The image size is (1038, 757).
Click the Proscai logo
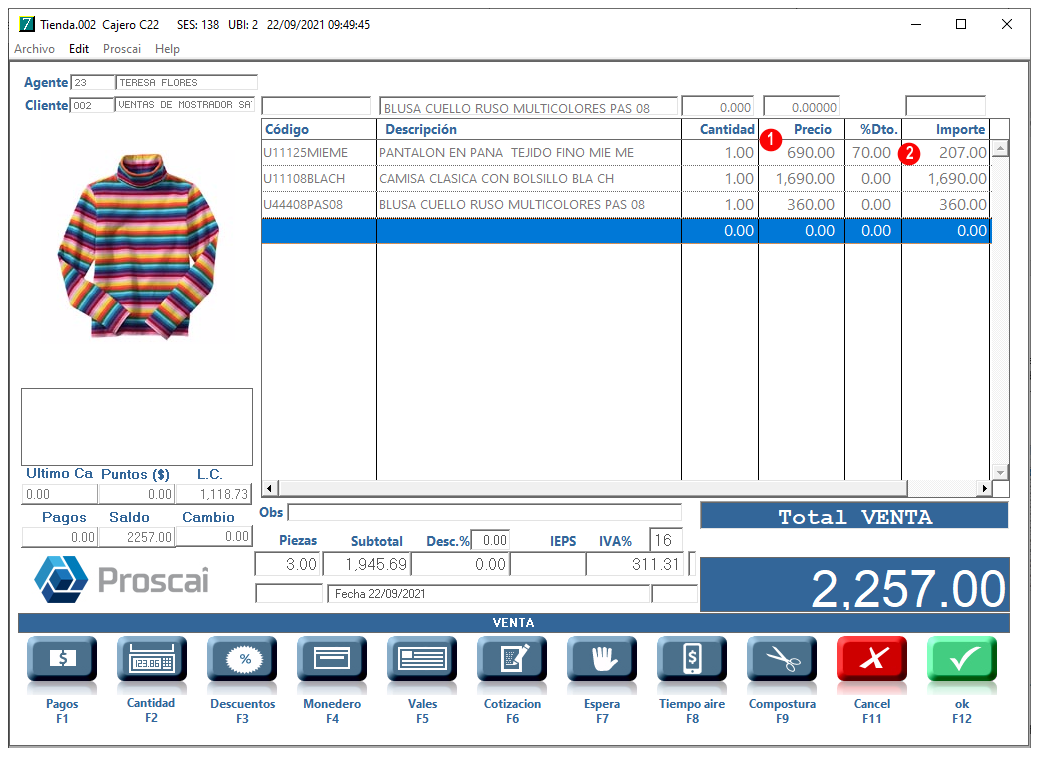[122, 580]
